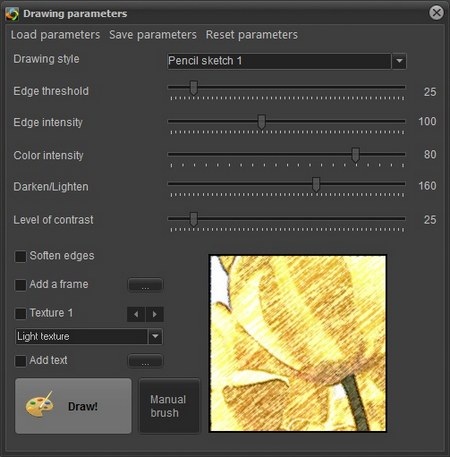Open the Manual brush button
Viewport: 450px width, 457px height.
click(x=169, y=406)
